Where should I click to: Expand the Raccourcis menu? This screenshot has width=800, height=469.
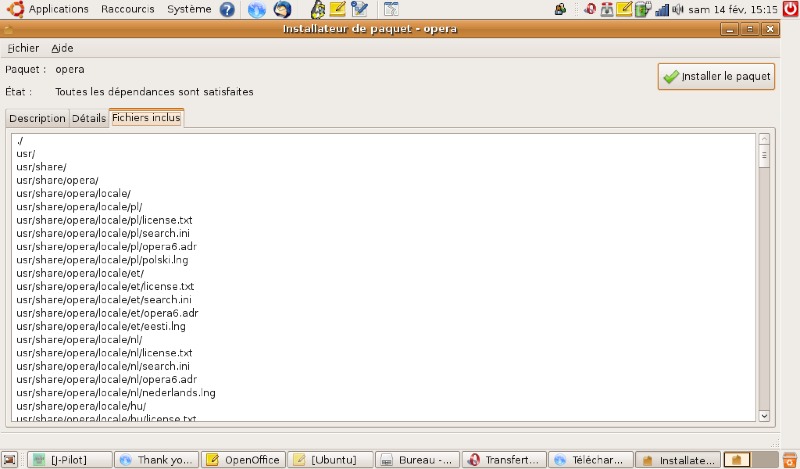[127, 10]
